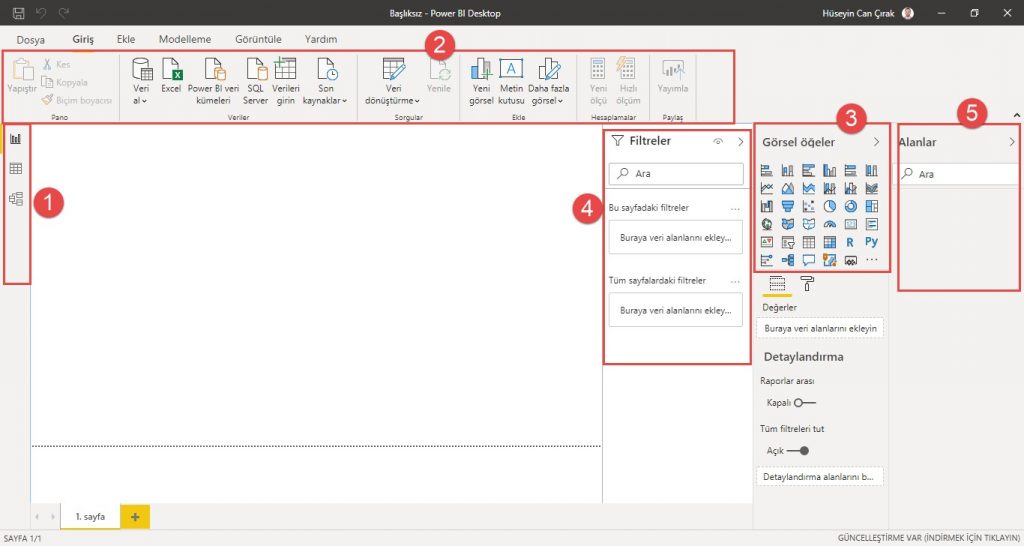Select the treemap visual
The width and height of the screenshot is (1024, 546).
(x=871, y=206)
